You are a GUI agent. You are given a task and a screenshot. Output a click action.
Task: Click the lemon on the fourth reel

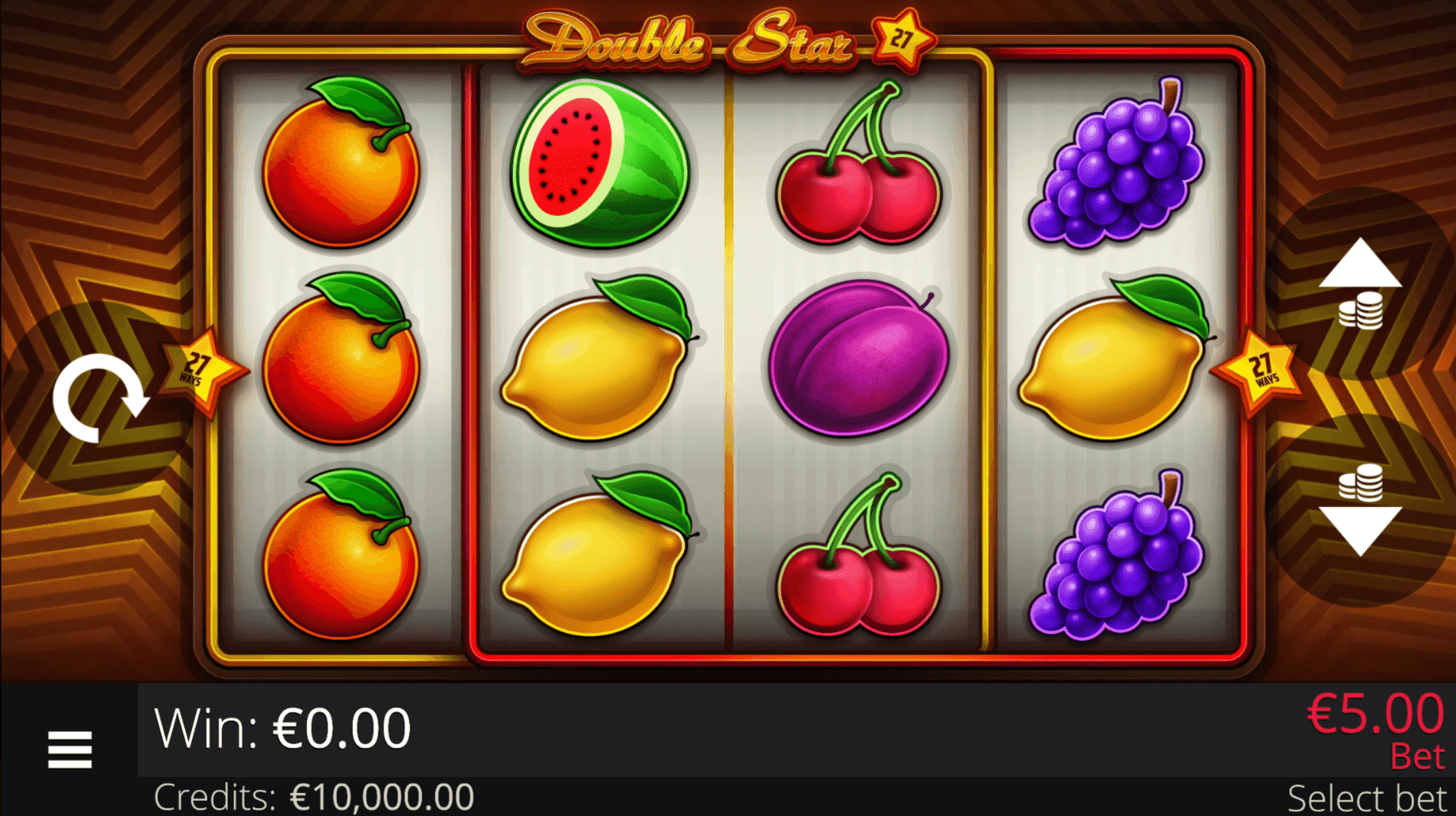point(1116,358)
